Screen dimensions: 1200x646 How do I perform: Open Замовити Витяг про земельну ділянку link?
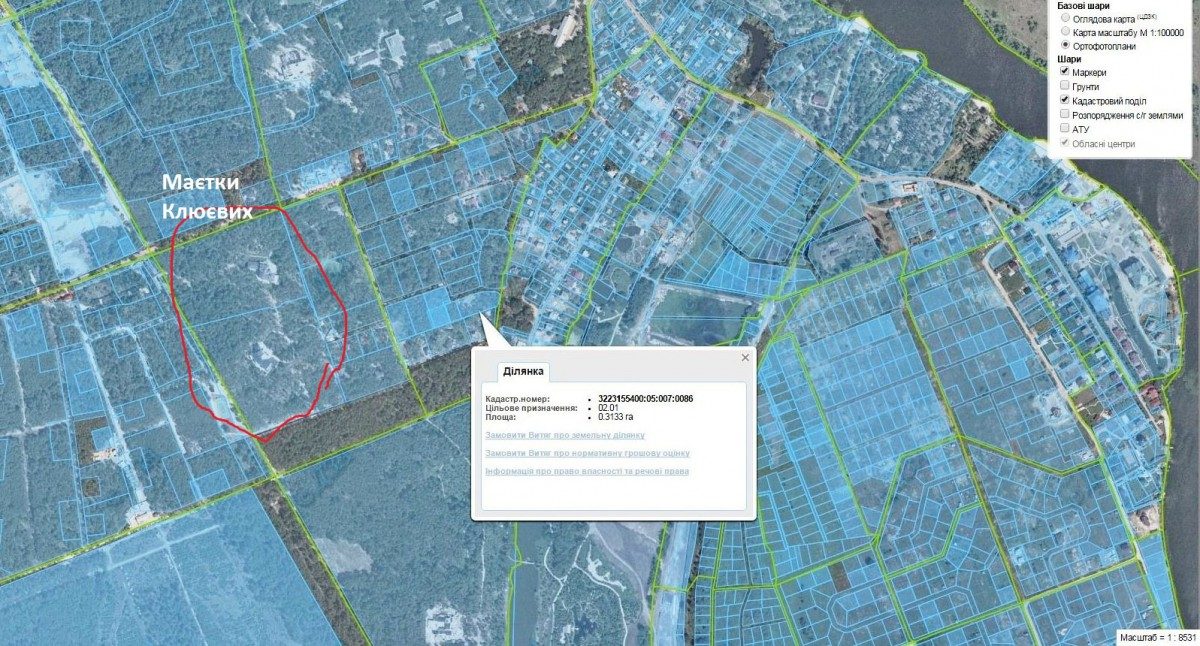point(565,435)
